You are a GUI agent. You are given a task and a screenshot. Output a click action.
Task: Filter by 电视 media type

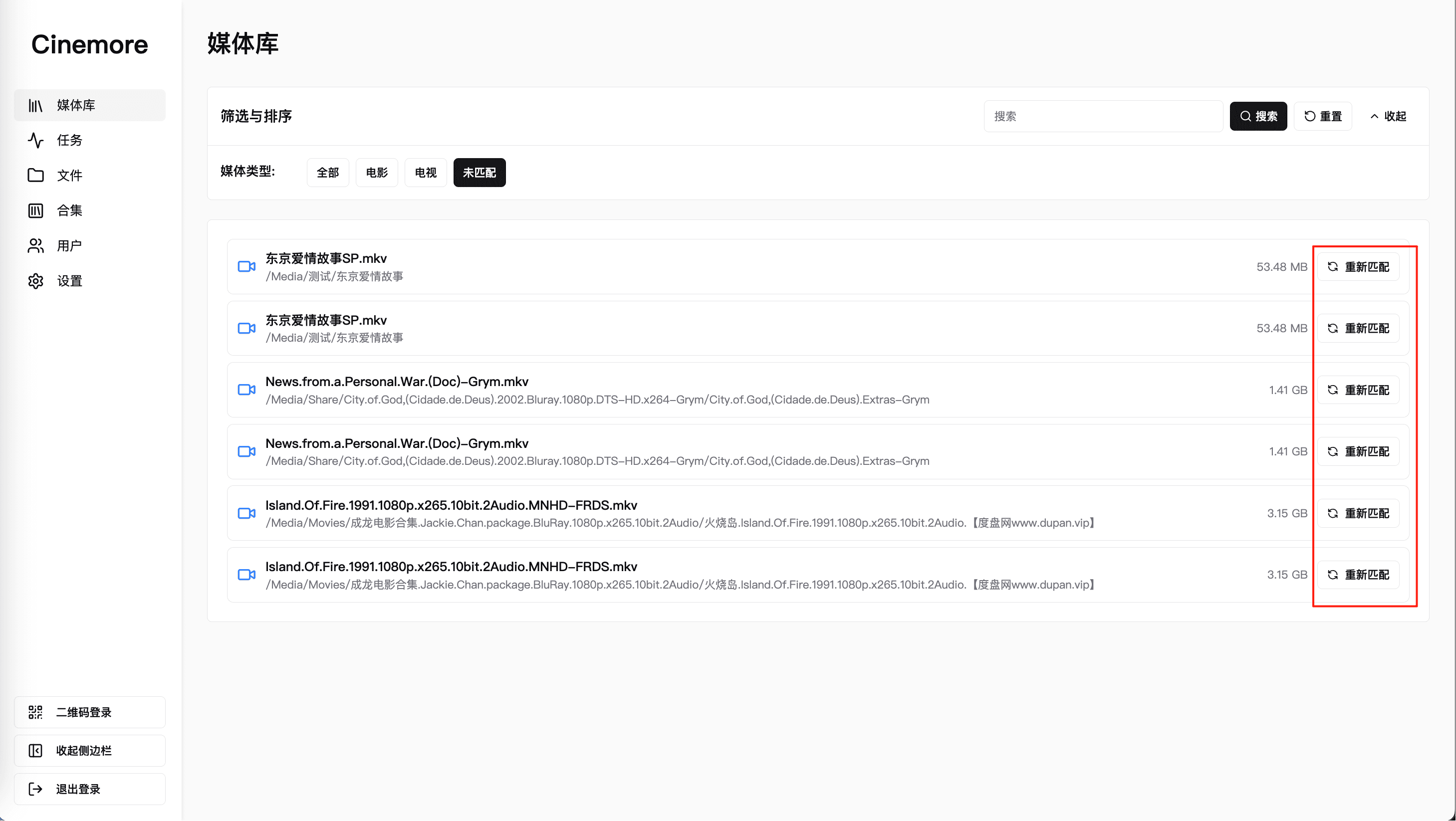point(425,173)
